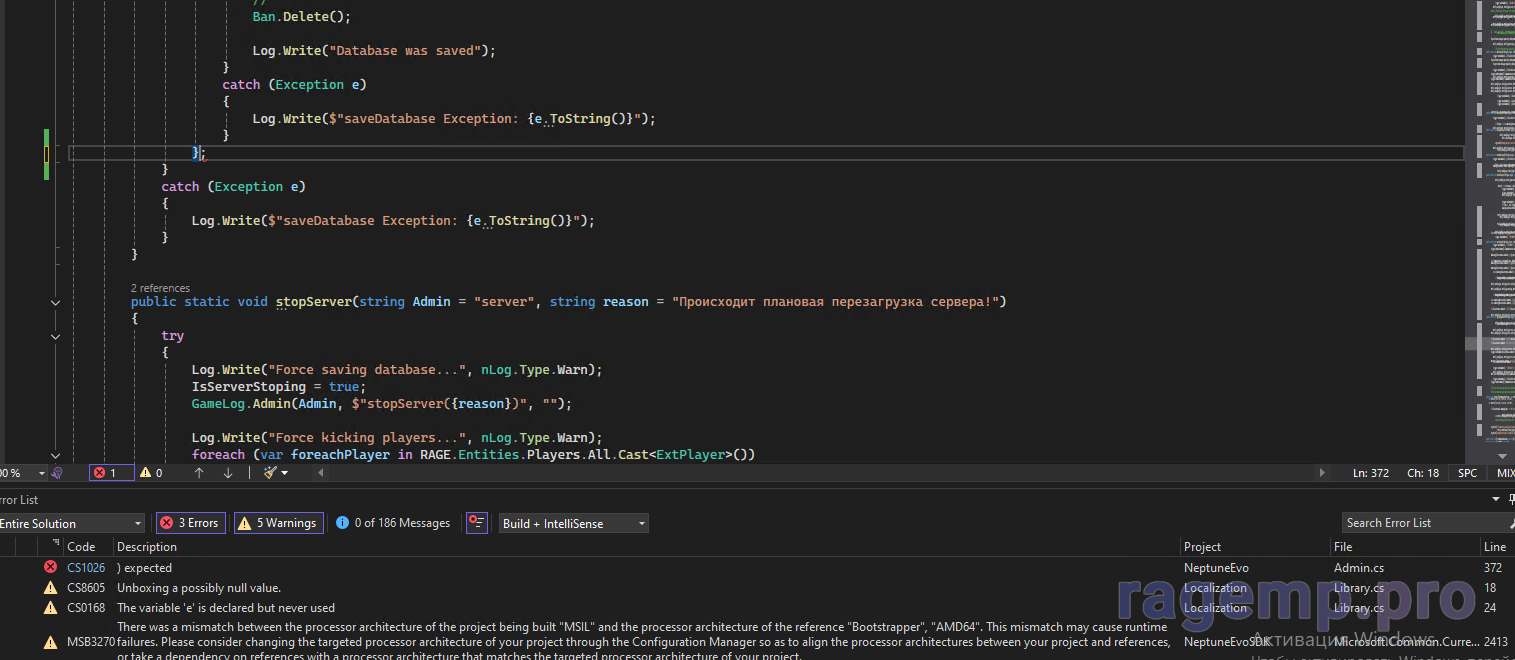Click the CS0168 warning code link

[86, 608]
